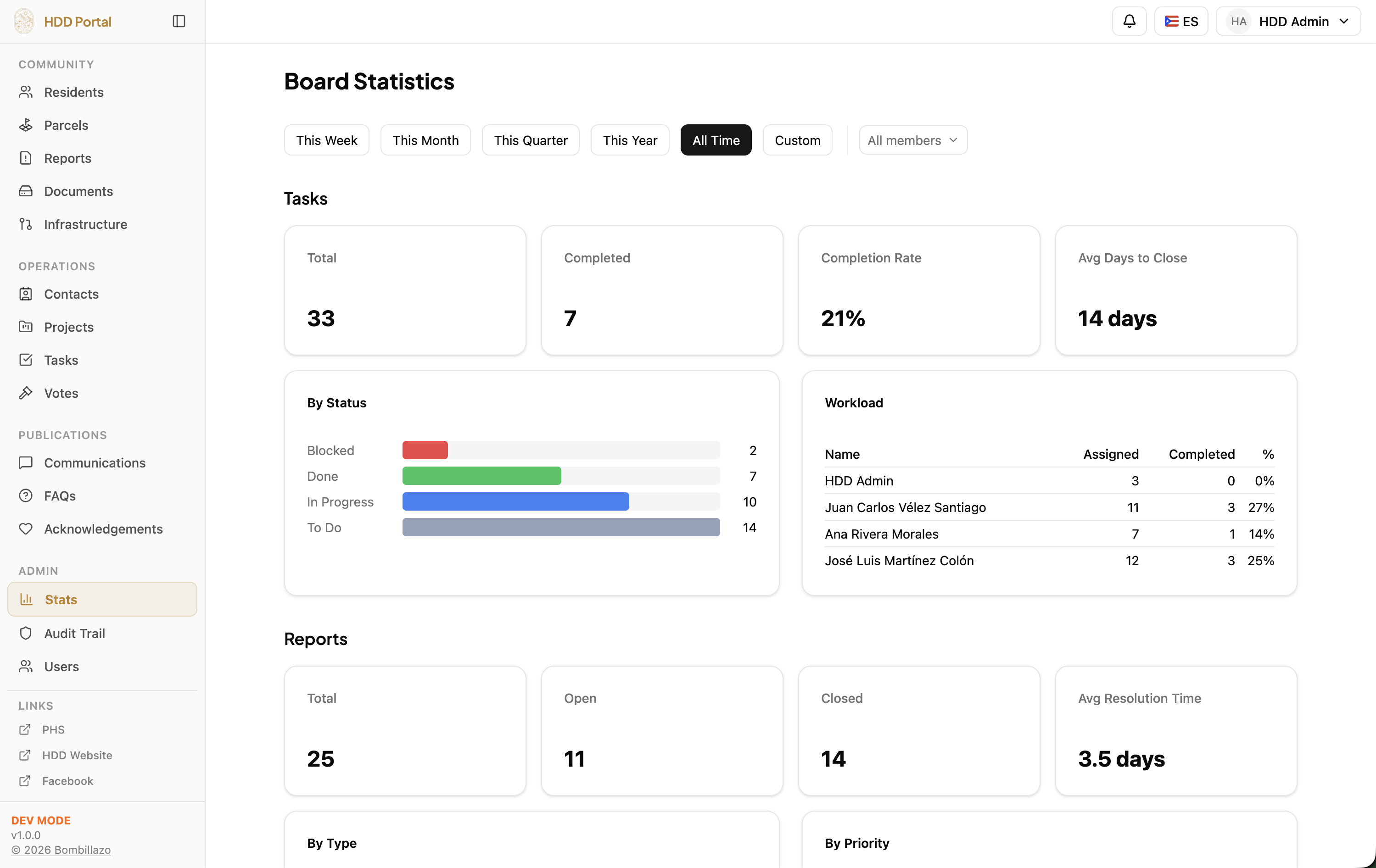Image resolution: width=1376 pixels, height=868 pixels.
Task: Click the green Done status bar
Action: click(x=482, y=476)
